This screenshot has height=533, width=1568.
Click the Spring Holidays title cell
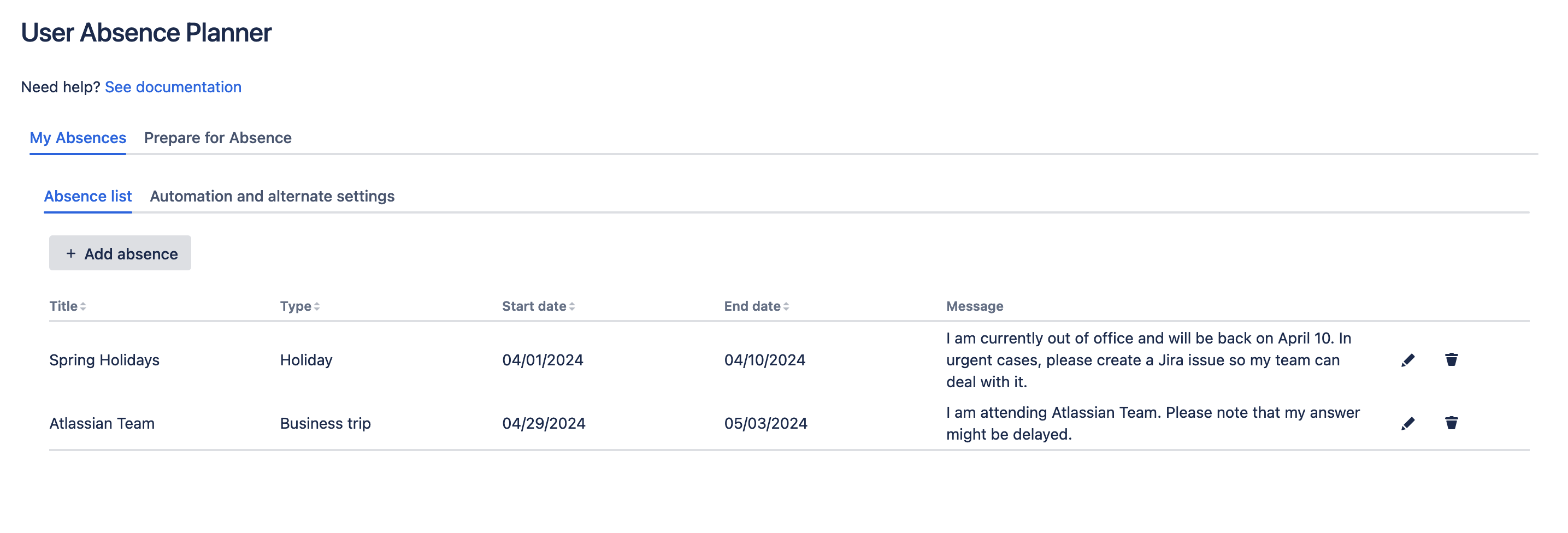click(x=104, y=360)
